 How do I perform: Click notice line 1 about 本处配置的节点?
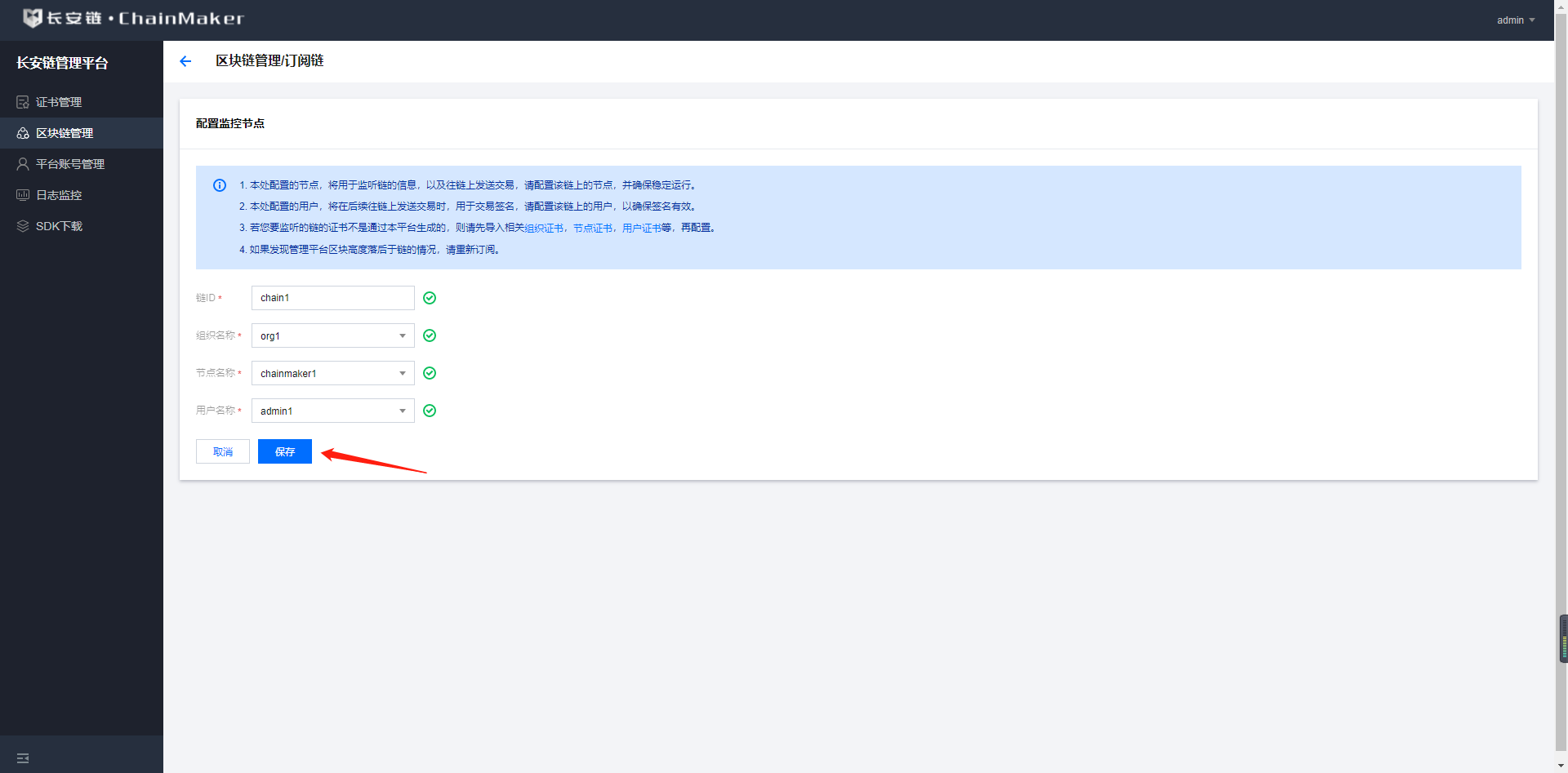click(x=468, y=185)
